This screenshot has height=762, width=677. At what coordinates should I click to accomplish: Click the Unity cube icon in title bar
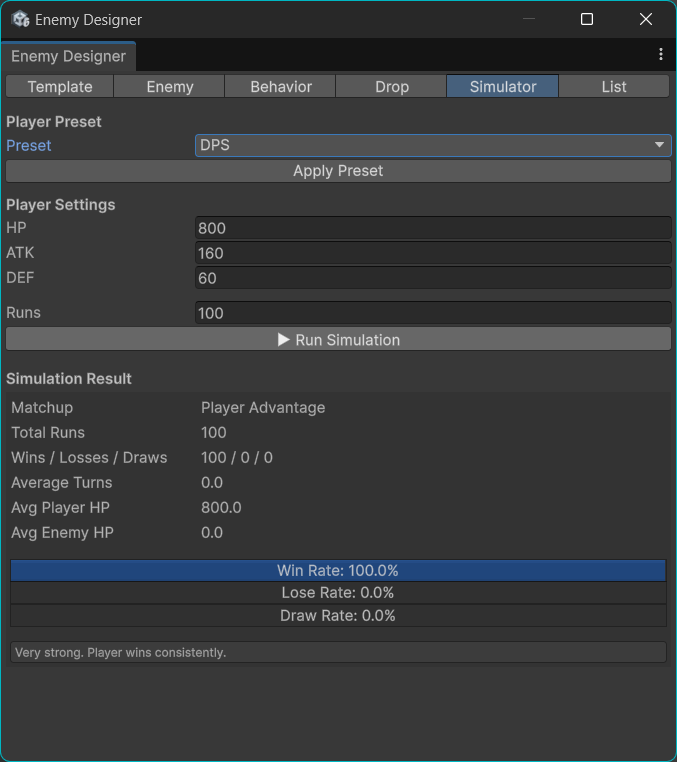20,19
